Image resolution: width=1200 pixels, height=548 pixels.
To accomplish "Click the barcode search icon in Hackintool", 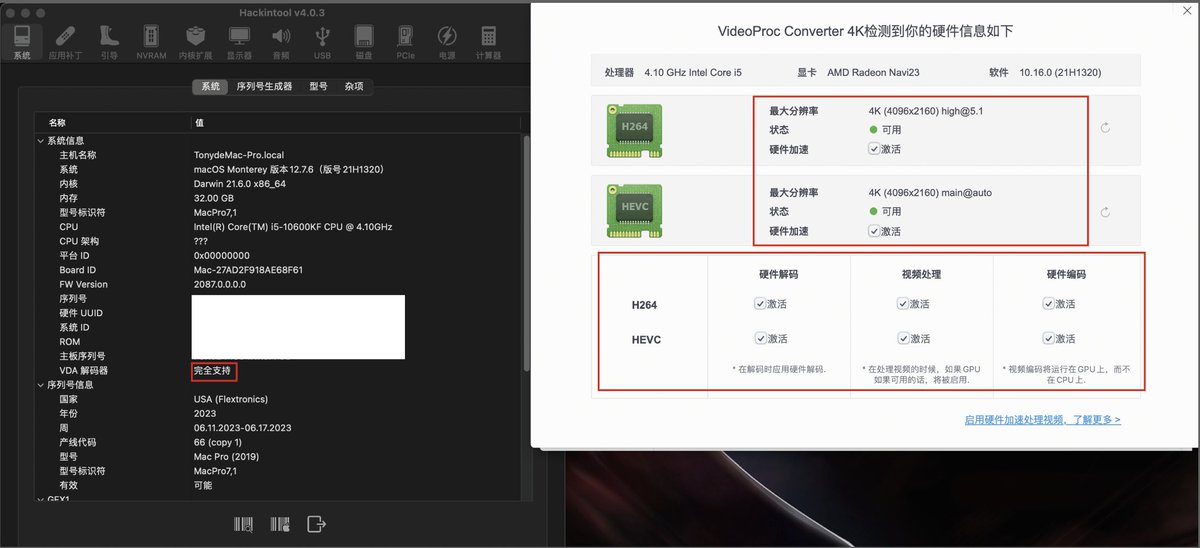I will pyautogui.click(x=243, y=524).
